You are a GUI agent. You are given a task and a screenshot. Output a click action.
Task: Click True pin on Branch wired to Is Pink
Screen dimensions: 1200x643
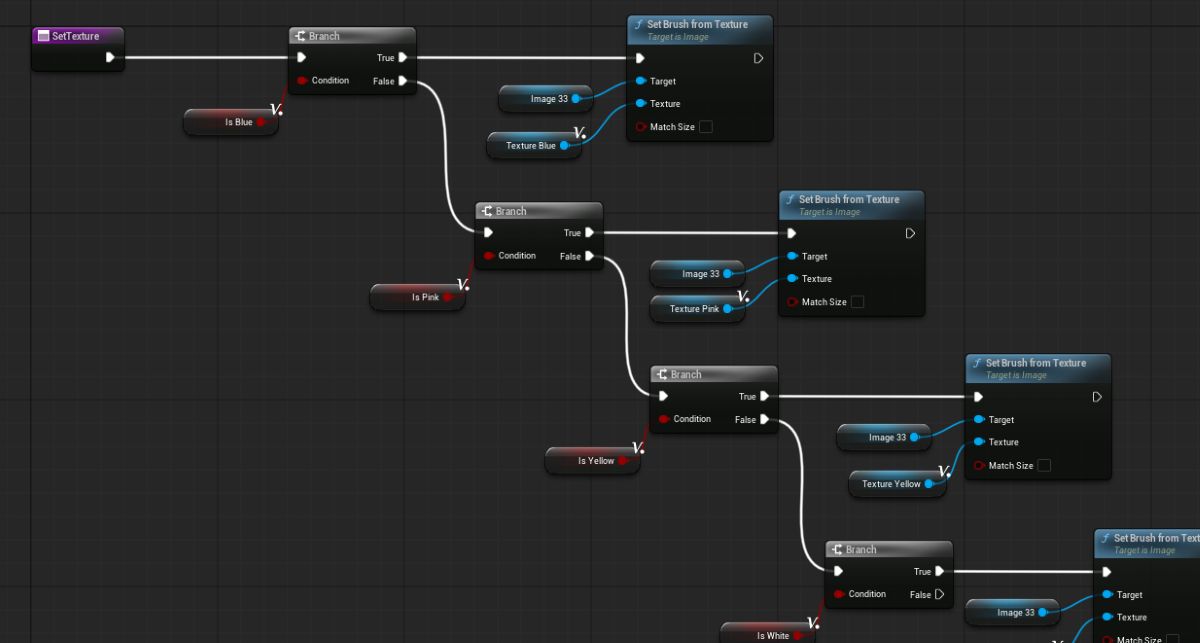[589, 233]
